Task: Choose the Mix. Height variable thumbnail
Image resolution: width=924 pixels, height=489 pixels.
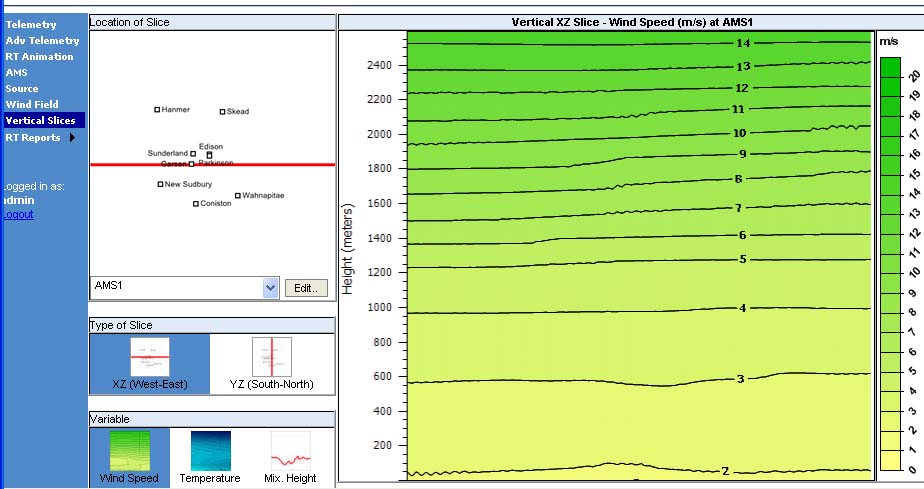Action: coord(290,450)
